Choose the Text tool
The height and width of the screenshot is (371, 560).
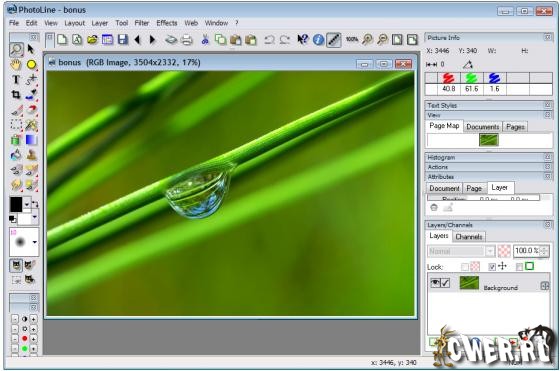click(x=16, y=79)
